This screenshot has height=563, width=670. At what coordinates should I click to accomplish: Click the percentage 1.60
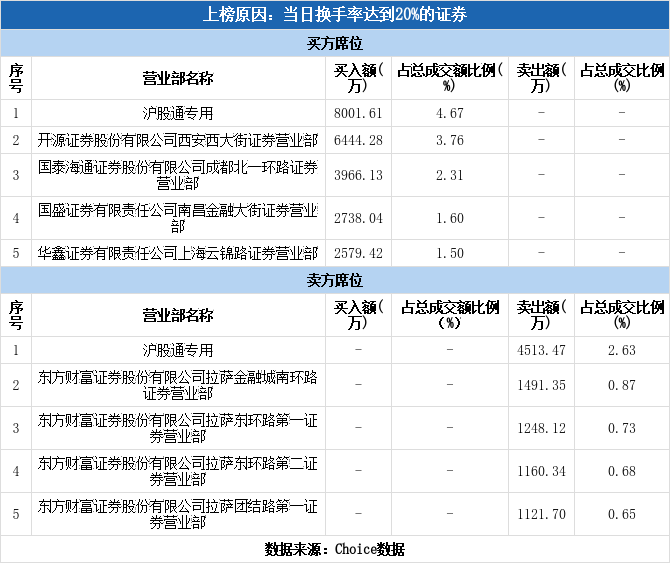coord(450,218)
